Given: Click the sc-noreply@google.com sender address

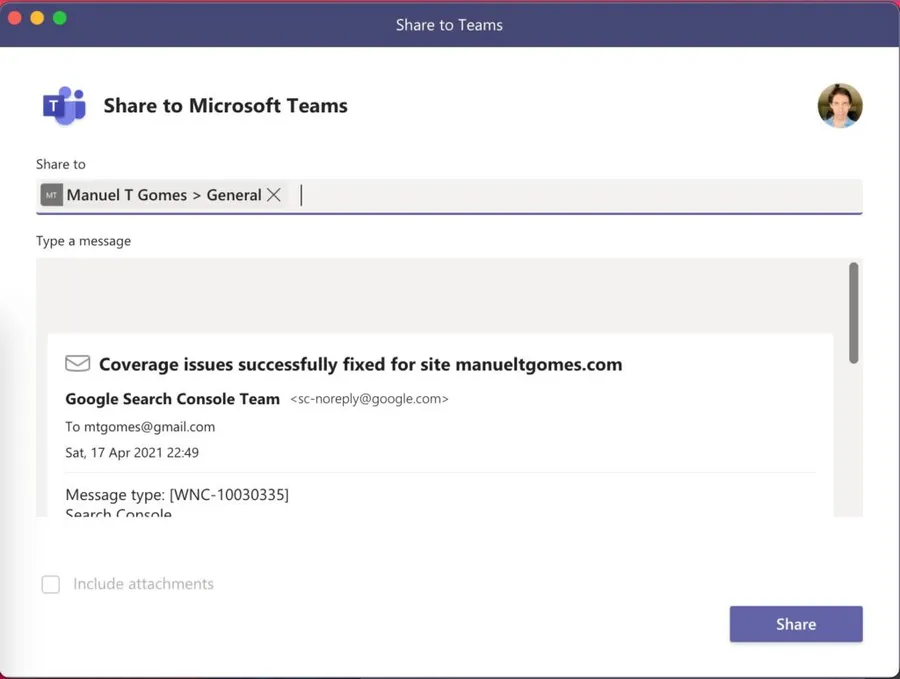Looking at the screenshot, I should point(369,399).
